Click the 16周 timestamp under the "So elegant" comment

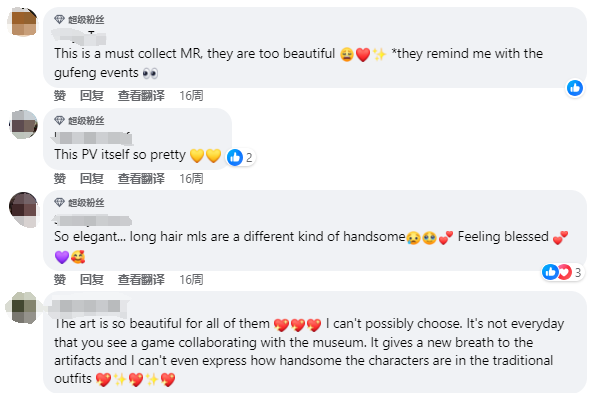(x=191, y=279)
